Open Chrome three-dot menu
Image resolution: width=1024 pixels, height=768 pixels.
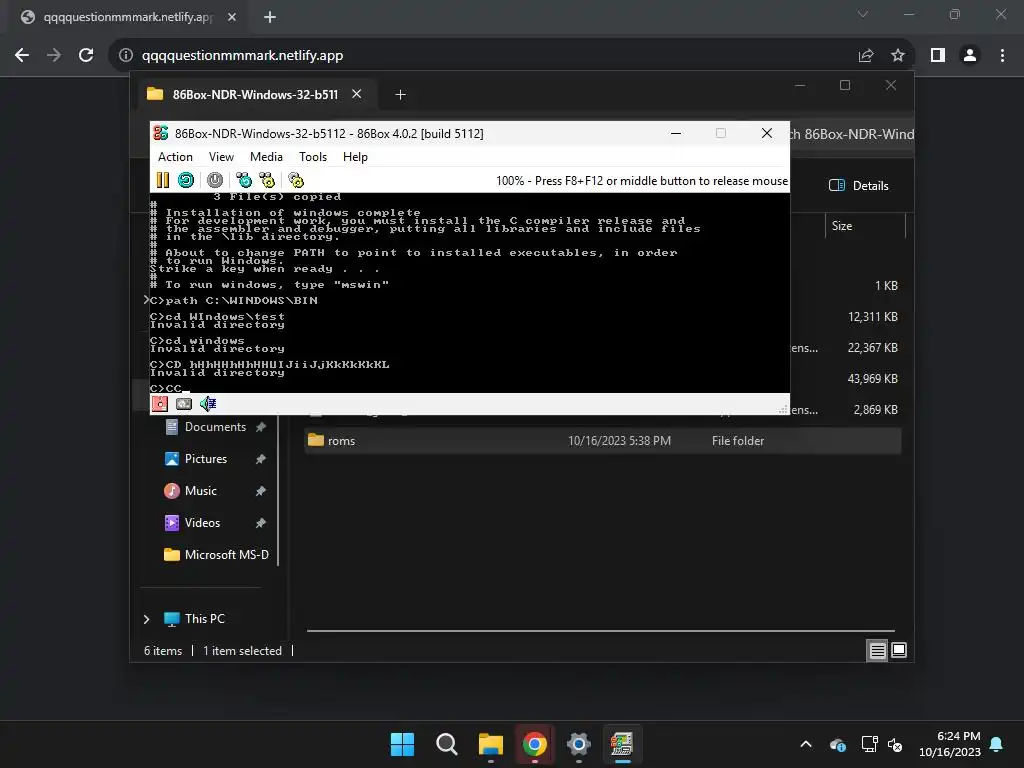(x=1002, y=56)
